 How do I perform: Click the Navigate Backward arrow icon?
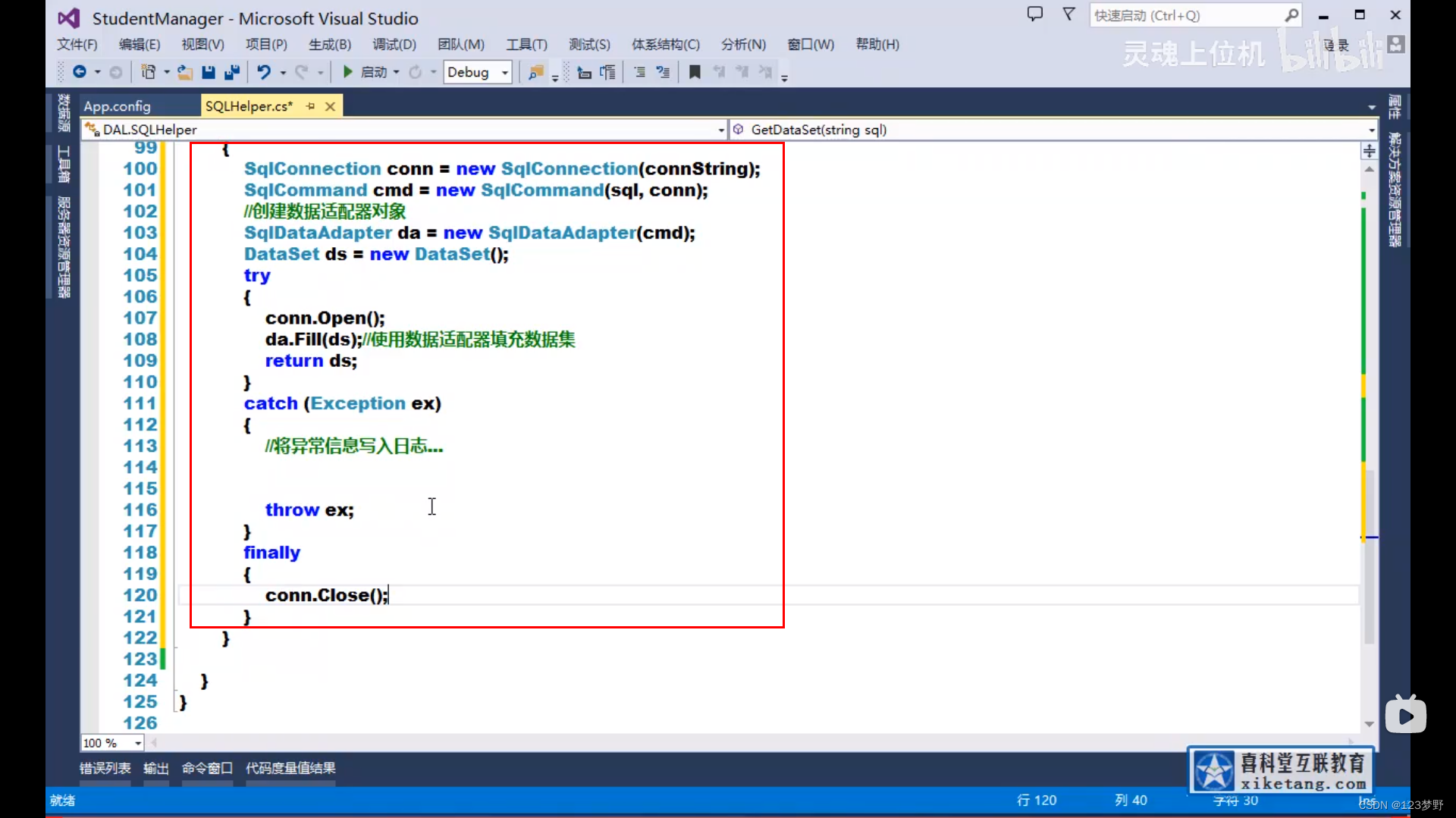coord(79,72)
